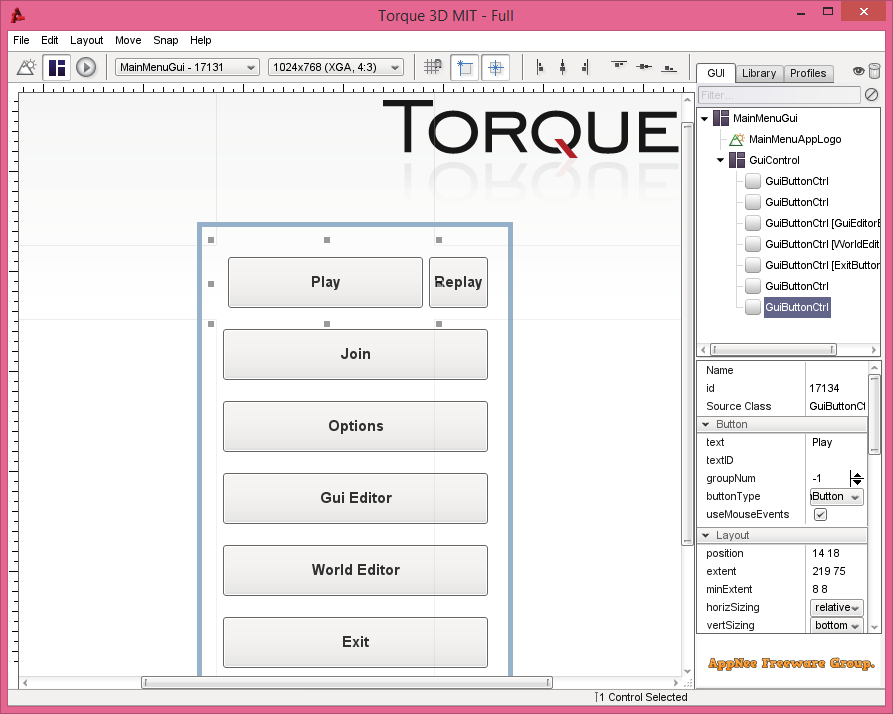Collapse the Button property group
893x714 pixels.
tap(706, 424)
